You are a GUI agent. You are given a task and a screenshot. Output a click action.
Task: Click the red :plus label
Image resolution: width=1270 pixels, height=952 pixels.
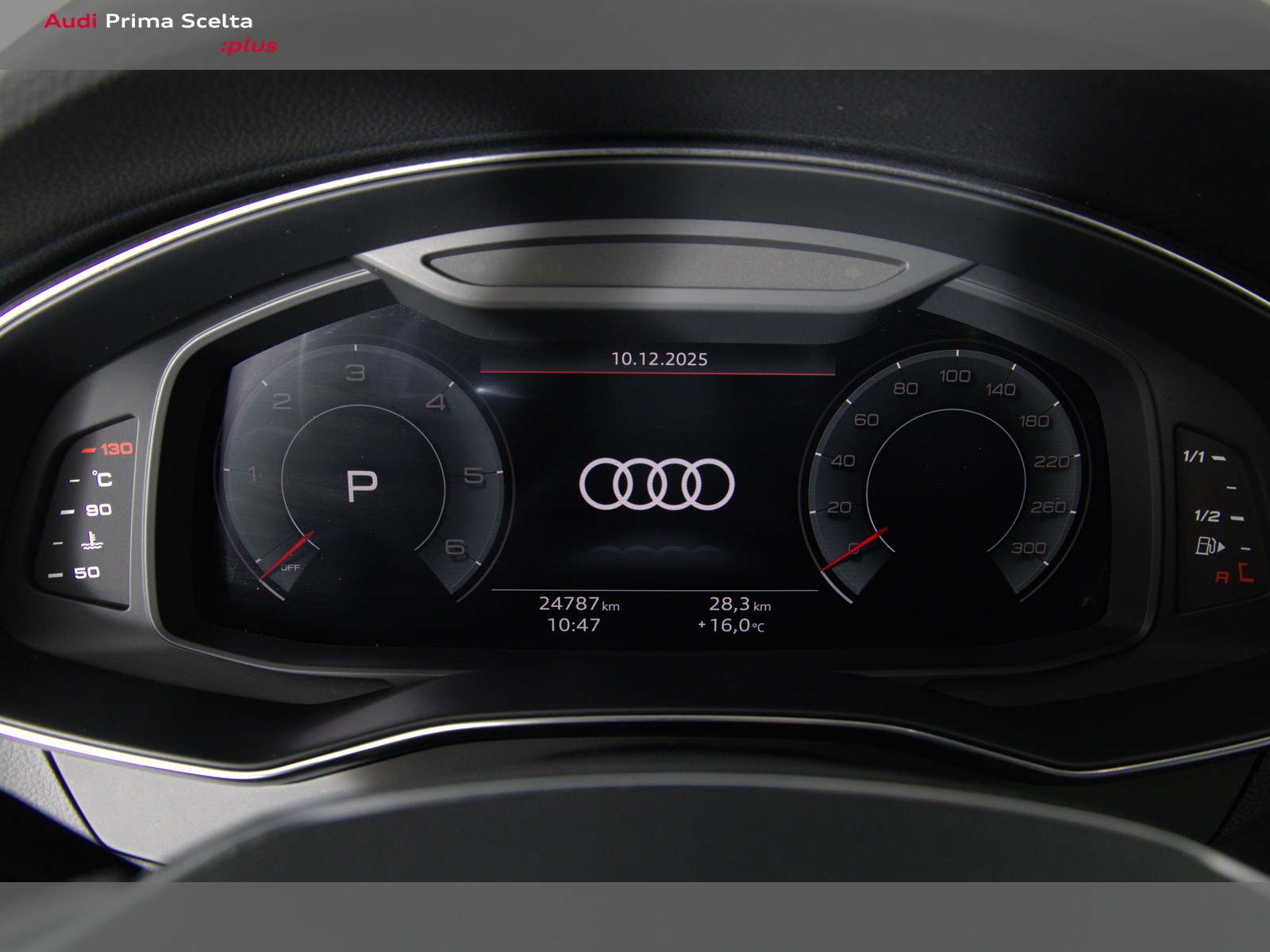248,46
